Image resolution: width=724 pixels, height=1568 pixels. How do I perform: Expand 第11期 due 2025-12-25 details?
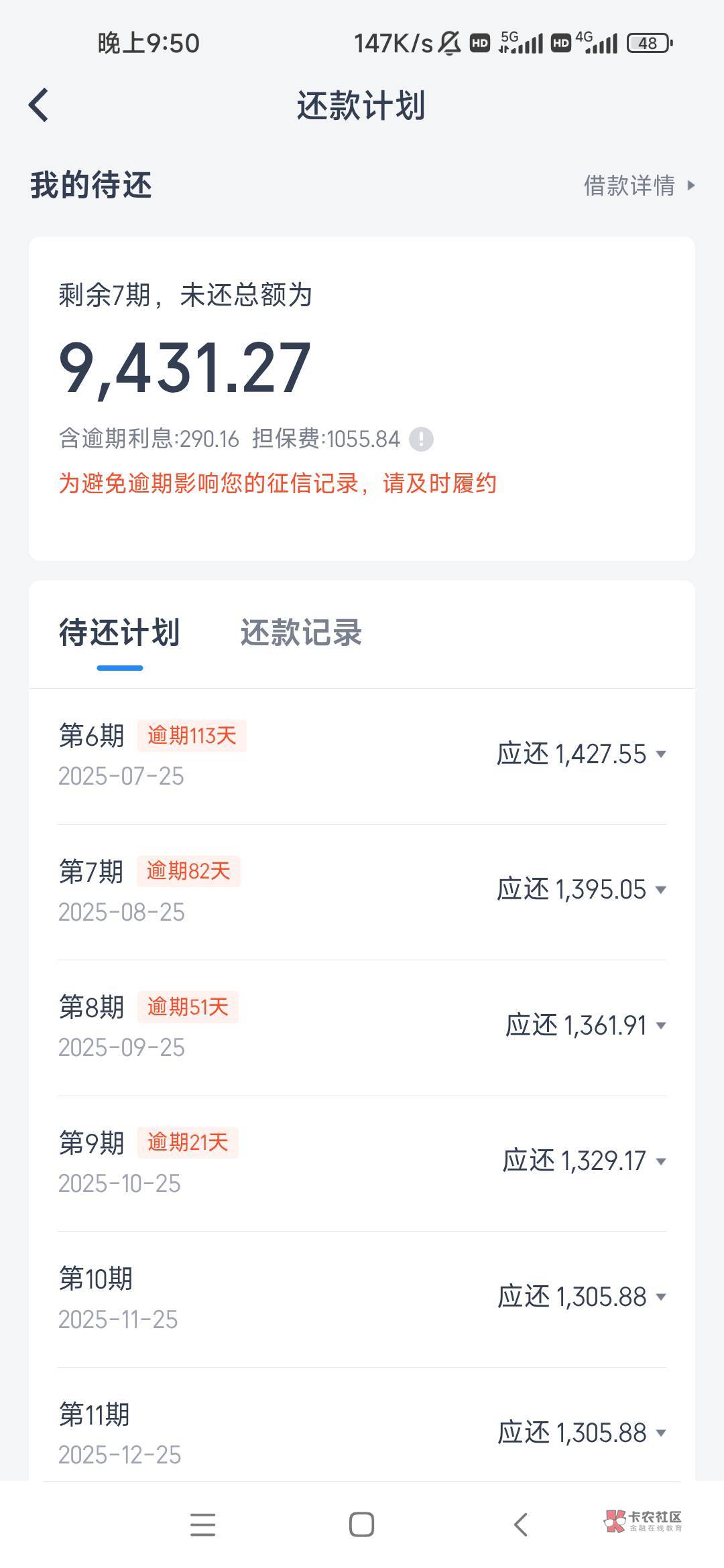(661, 1433)
